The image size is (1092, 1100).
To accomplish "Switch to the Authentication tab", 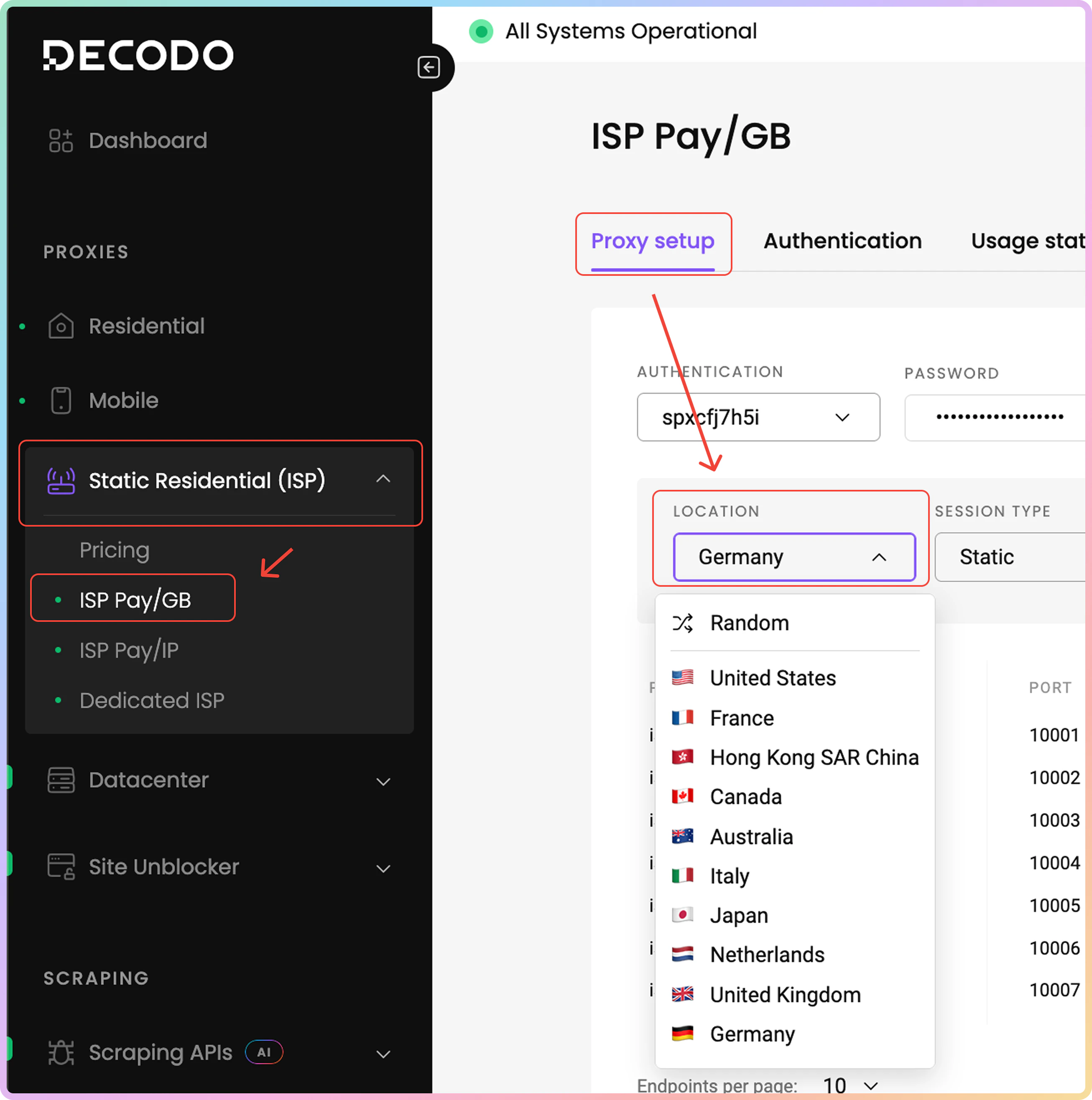I will [x=842, y=241].
